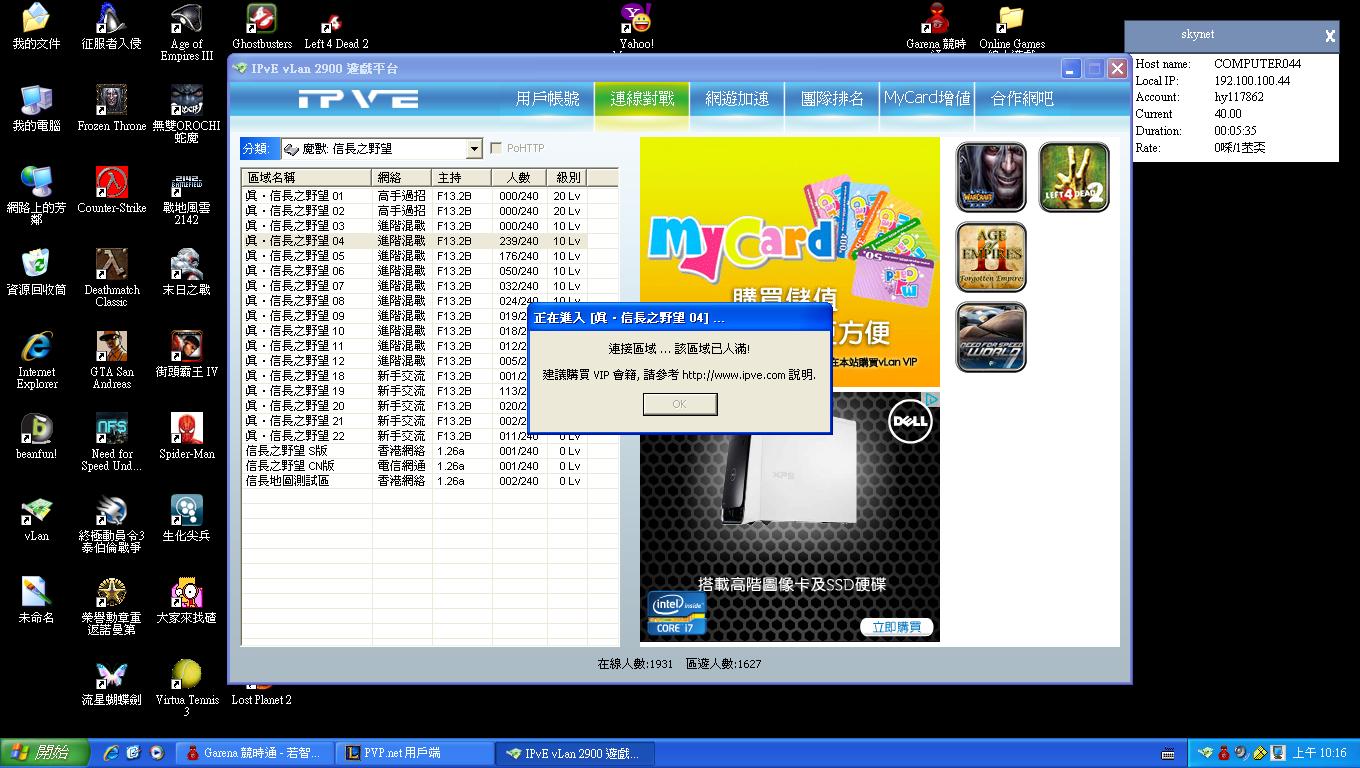This screenshot has height=768, width=1360.
Task: Launch Need for Speed World game tile
Action: pos(990,337)
